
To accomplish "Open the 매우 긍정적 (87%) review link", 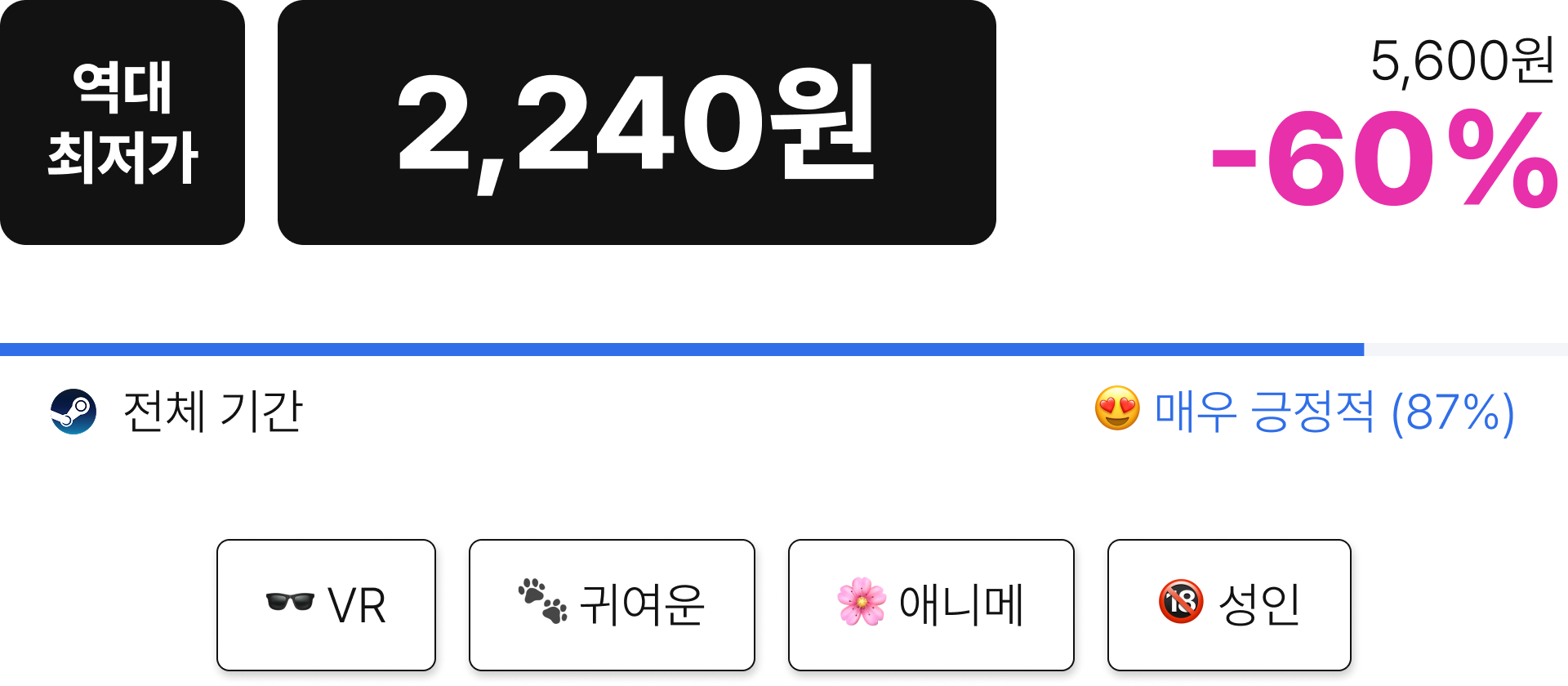I will (x=1334, y=412).
